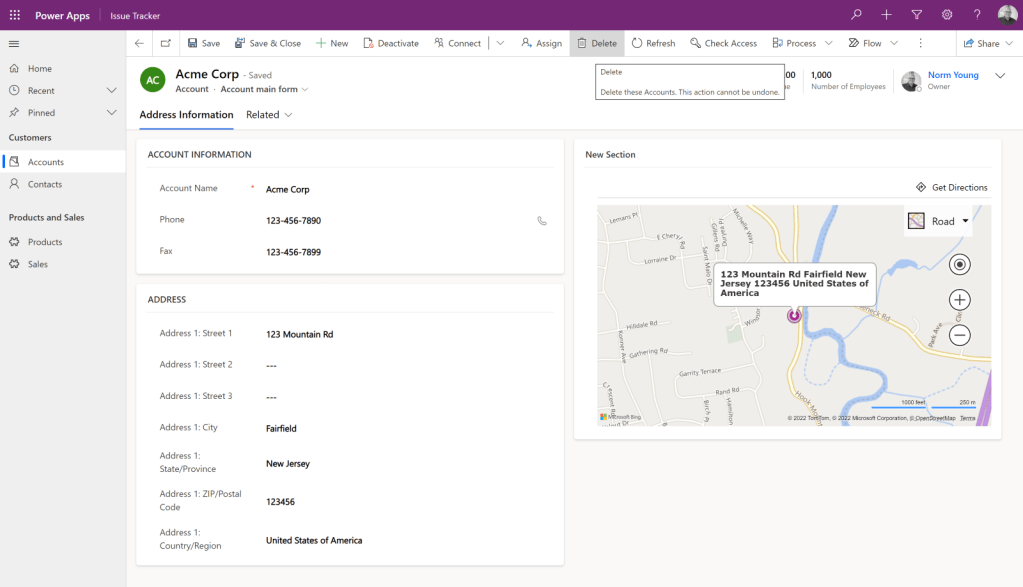Viewport: 1023px width, 587px height.
Task: Expand the Flow dropdown menu
Action: [x=894, y=43]
